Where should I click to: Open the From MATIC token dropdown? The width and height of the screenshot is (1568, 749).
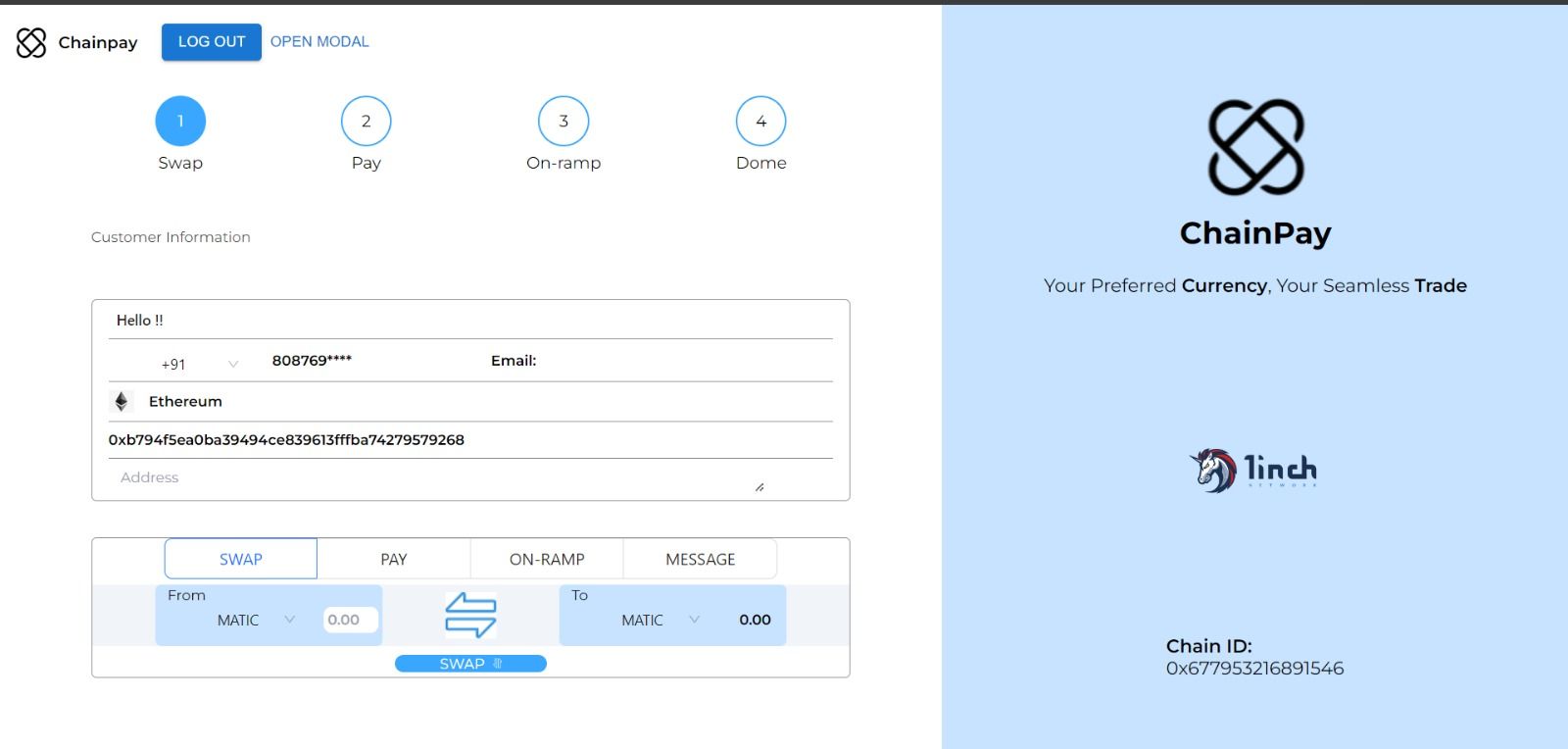point(255,620)
